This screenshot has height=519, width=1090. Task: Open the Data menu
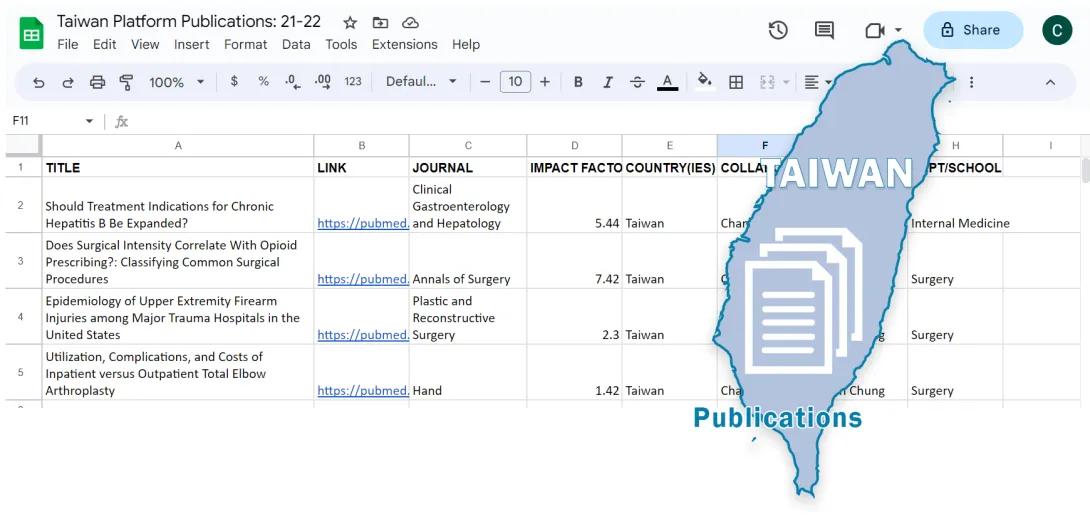(x=296, y=44)
